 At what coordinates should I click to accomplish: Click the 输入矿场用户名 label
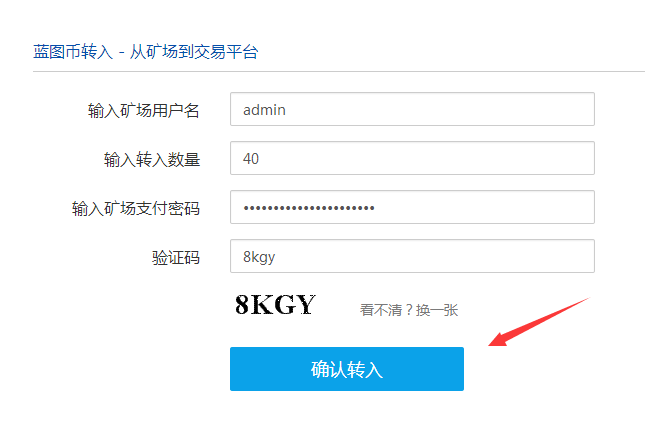point(144,110)
